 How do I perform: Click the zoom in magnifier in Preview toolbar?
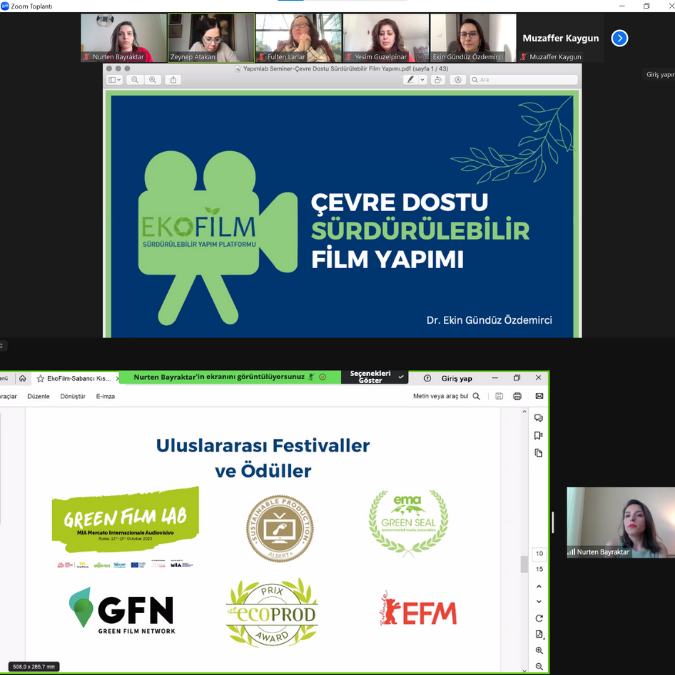152,80
